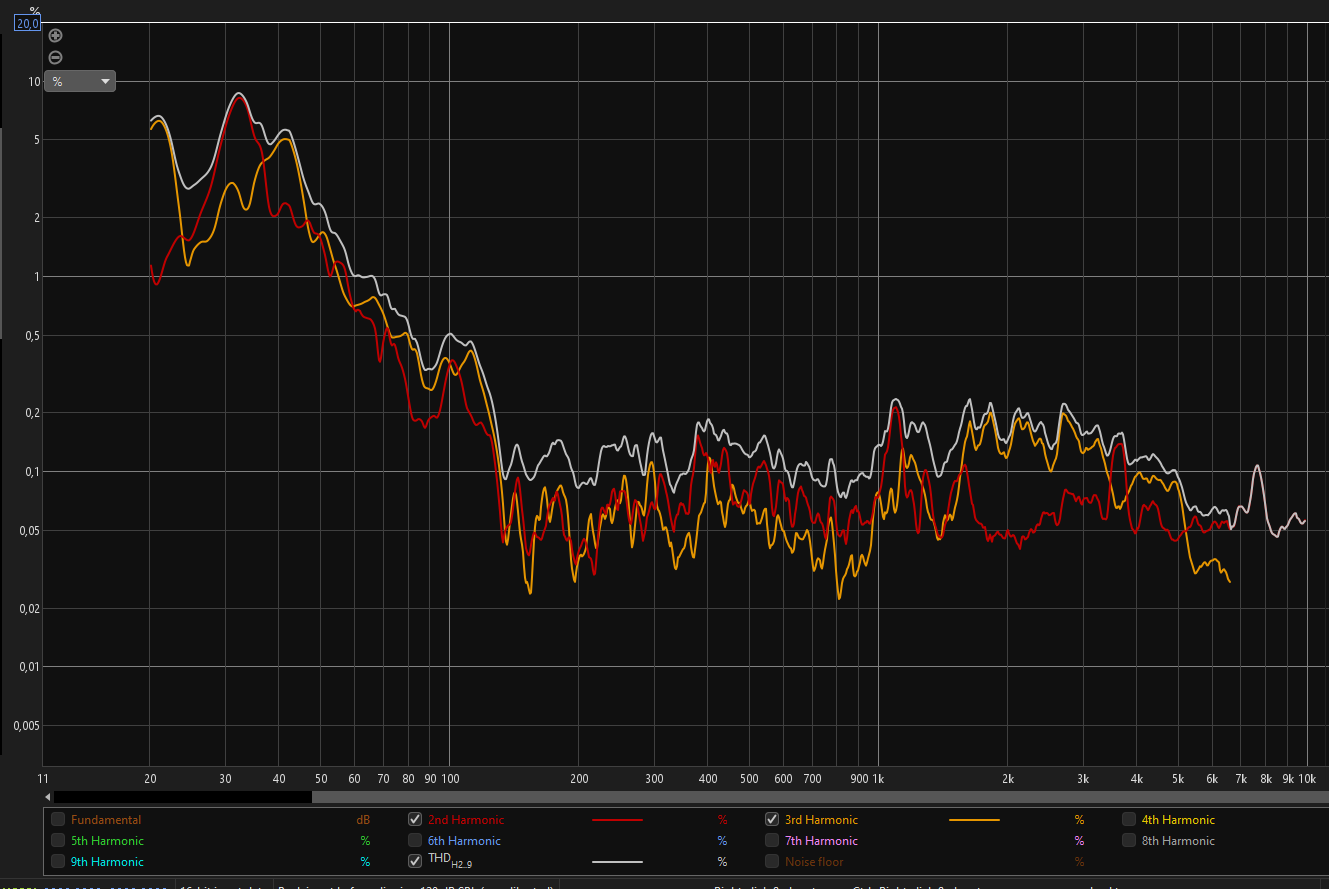
Task: Enable the 4th Harmonic trace checkbox
Action: click(1129, 820)
